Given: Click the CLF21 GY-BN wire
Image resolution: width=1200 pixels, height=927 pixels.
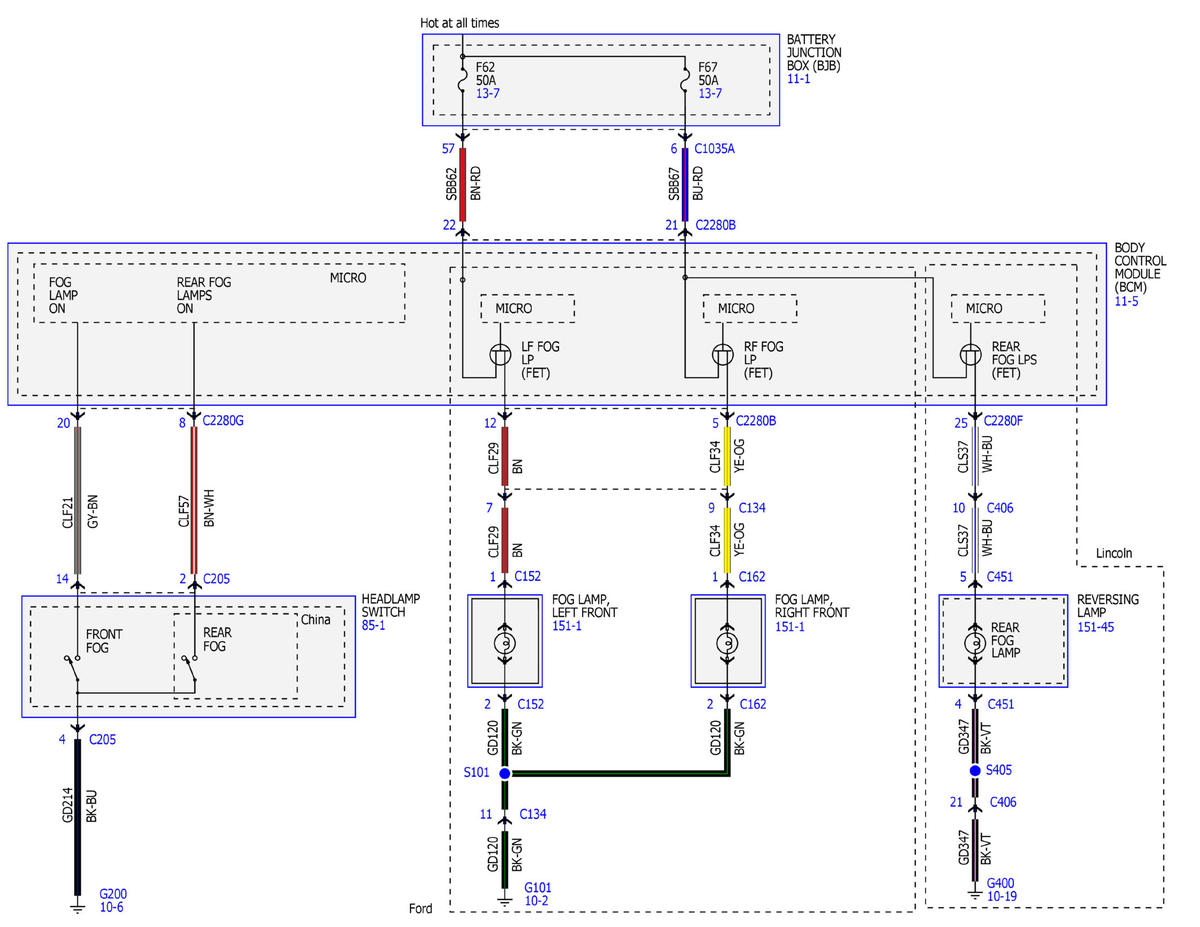Looking at the screenshot, I should pyautogui.click(x=77, y=499).
